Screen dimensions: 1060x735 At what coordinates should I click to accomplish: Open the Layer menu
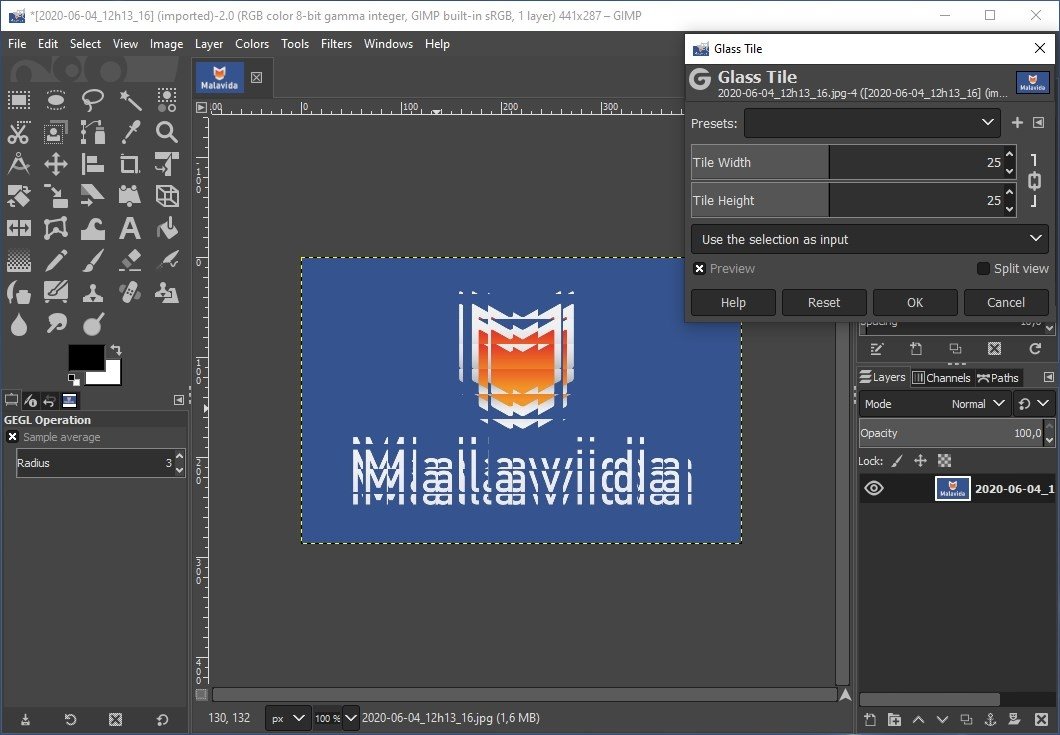(x=209, y=44)
